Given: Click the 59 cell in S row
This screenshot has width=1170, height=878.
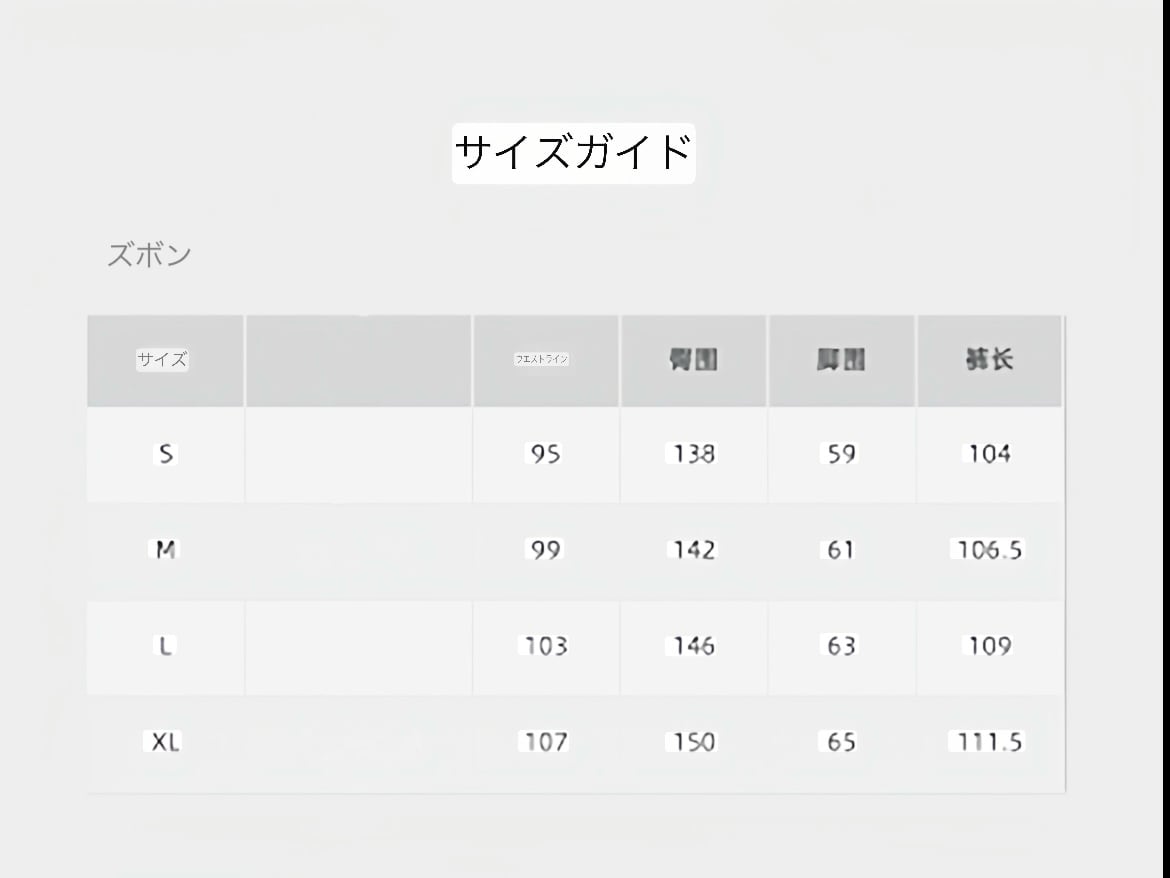Looking at the screenshot, I should pyautogui.click(x=841, y=454).
